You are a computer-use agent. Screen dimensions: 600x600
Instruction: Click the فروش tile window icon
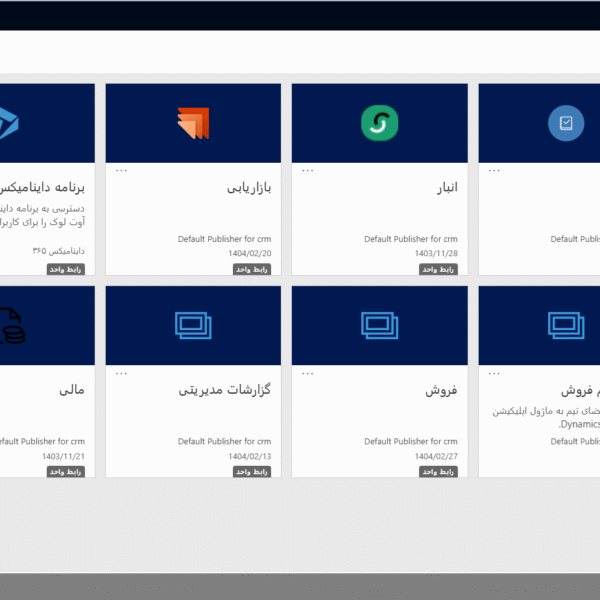[379, 324]
